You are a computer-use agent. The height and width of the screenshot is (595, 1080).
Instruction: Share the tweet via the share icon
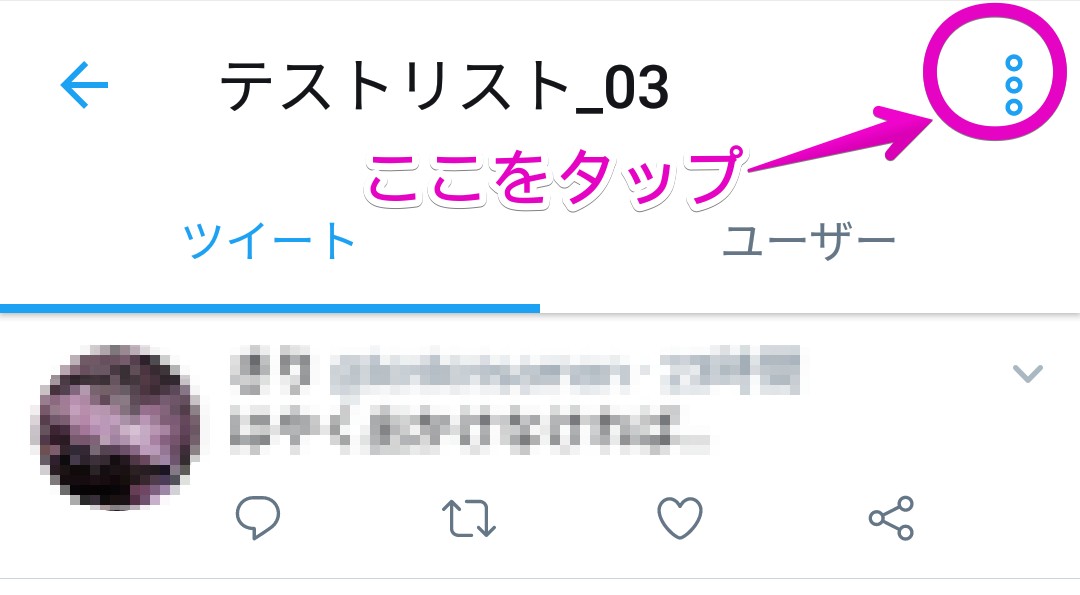coord(891,518)
